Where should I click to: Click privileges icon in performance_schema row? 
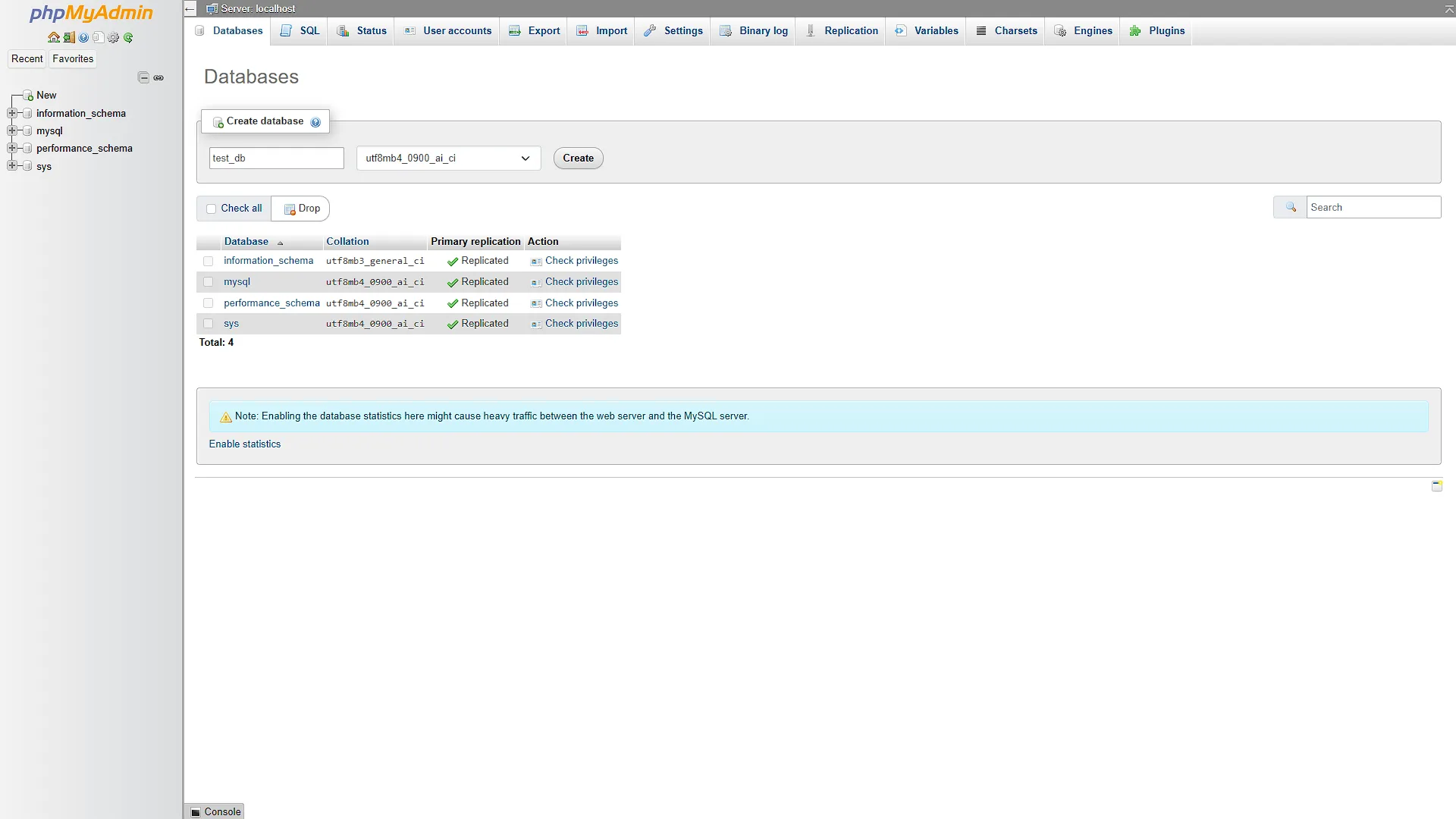pos(536,303)
